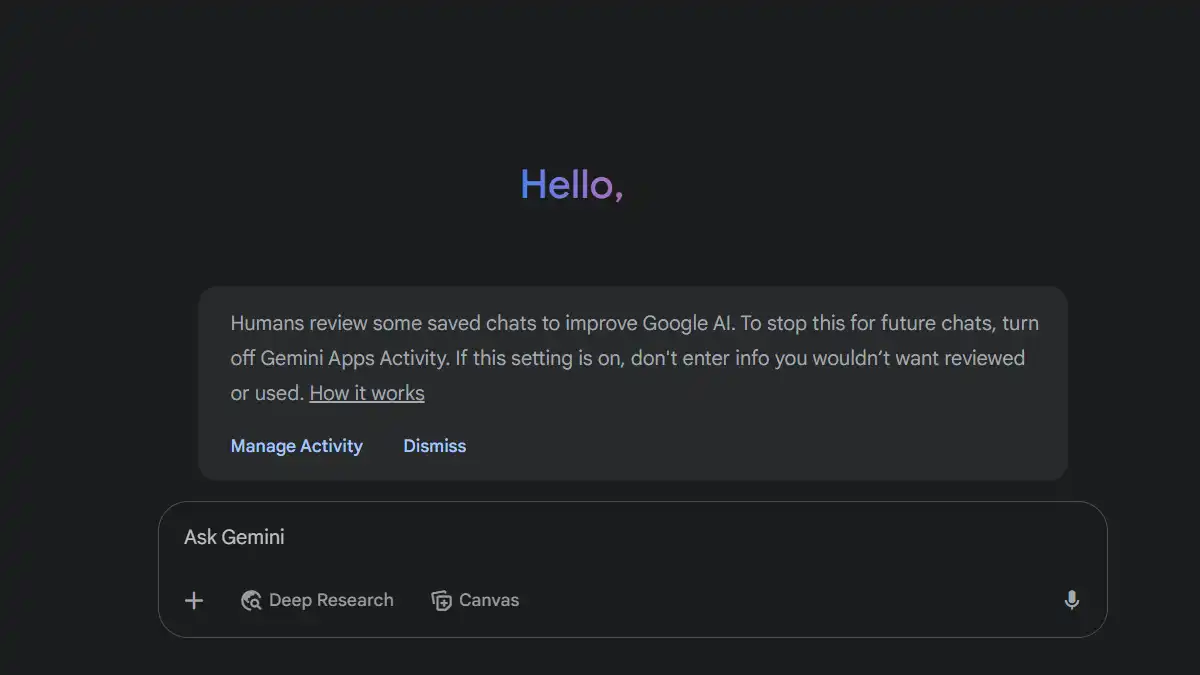Image resolution: width=1200 pixels, height=675 pixels.
Task: Click the "Google AI" words in the notice
Action: [x=687, y=323]
